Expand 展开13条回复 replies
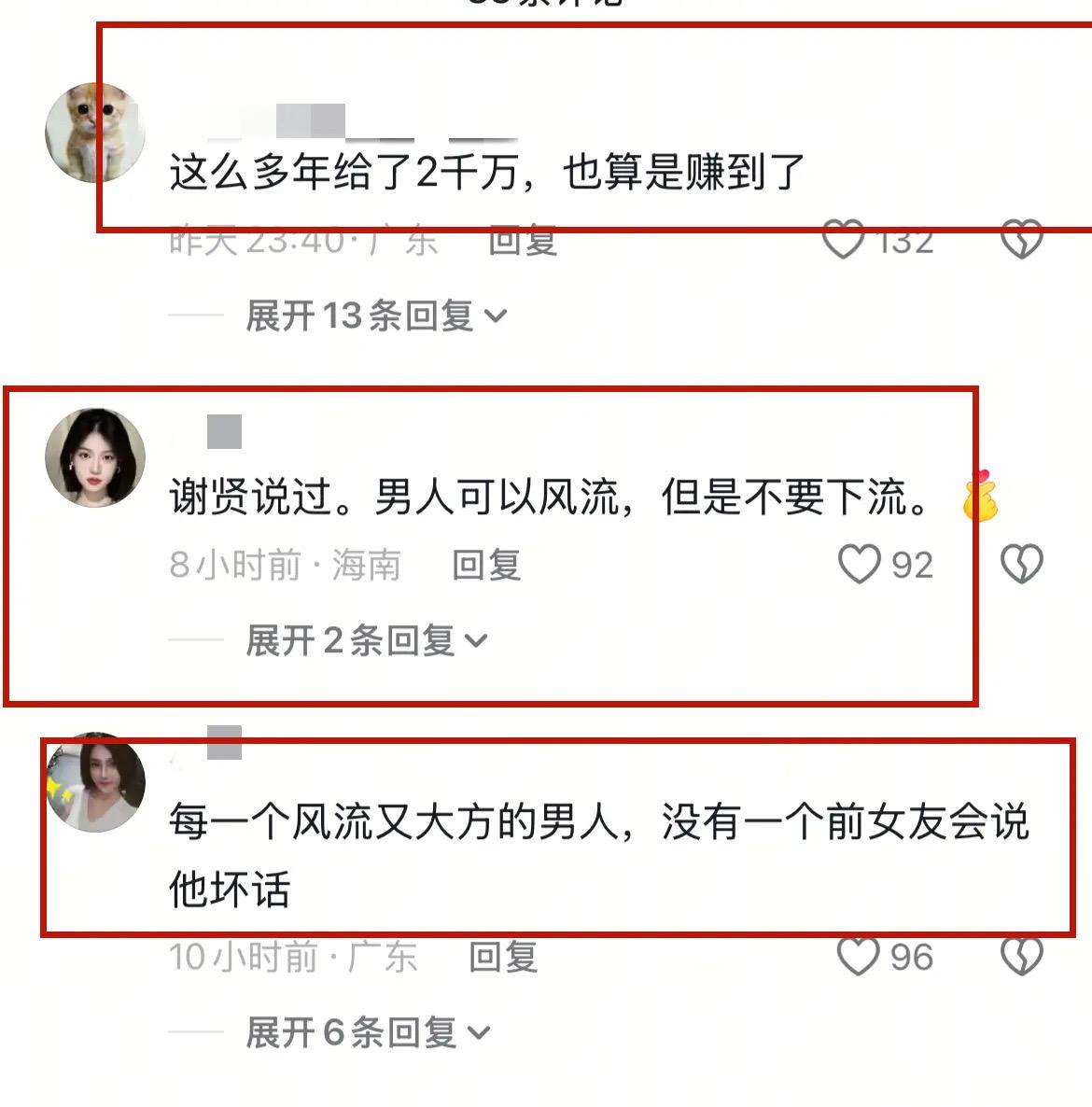1092x1107 pixels. point(376,315)
